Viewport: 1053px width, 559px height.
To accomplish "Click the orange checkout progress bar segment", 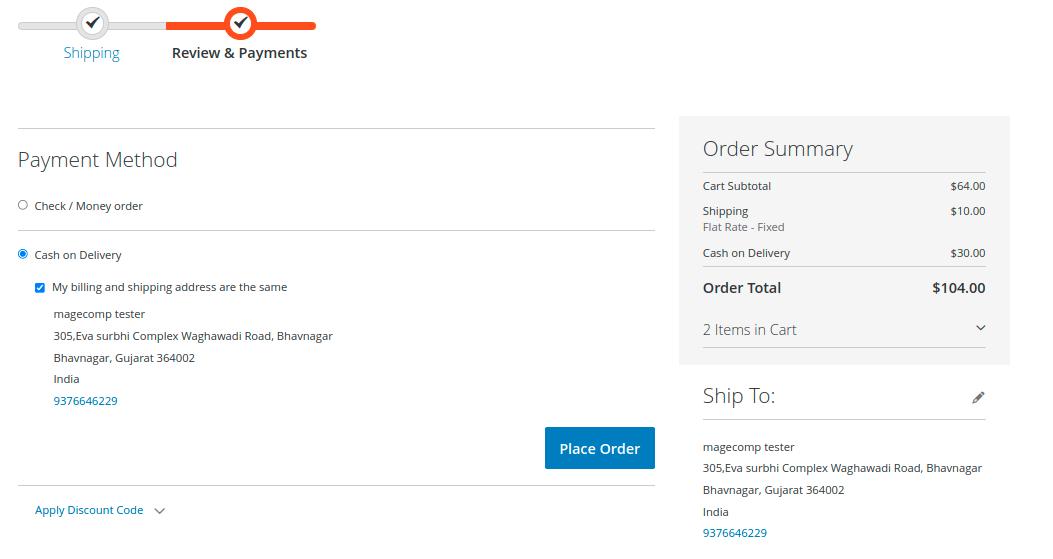I will point(290,25).
